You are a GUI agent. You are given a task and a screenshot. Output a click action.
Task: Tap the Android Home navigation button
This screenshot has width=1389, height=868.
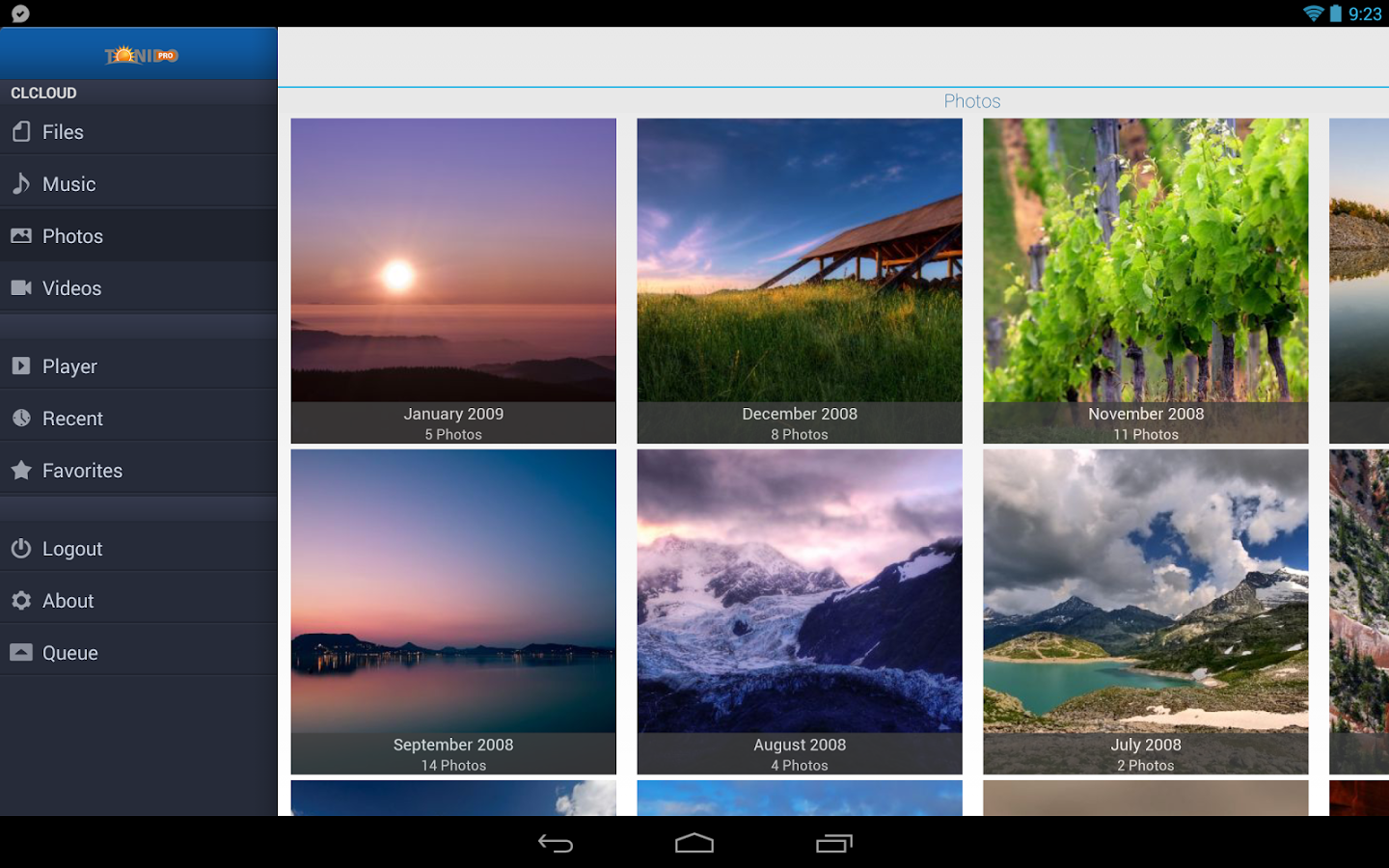[694, 843]
